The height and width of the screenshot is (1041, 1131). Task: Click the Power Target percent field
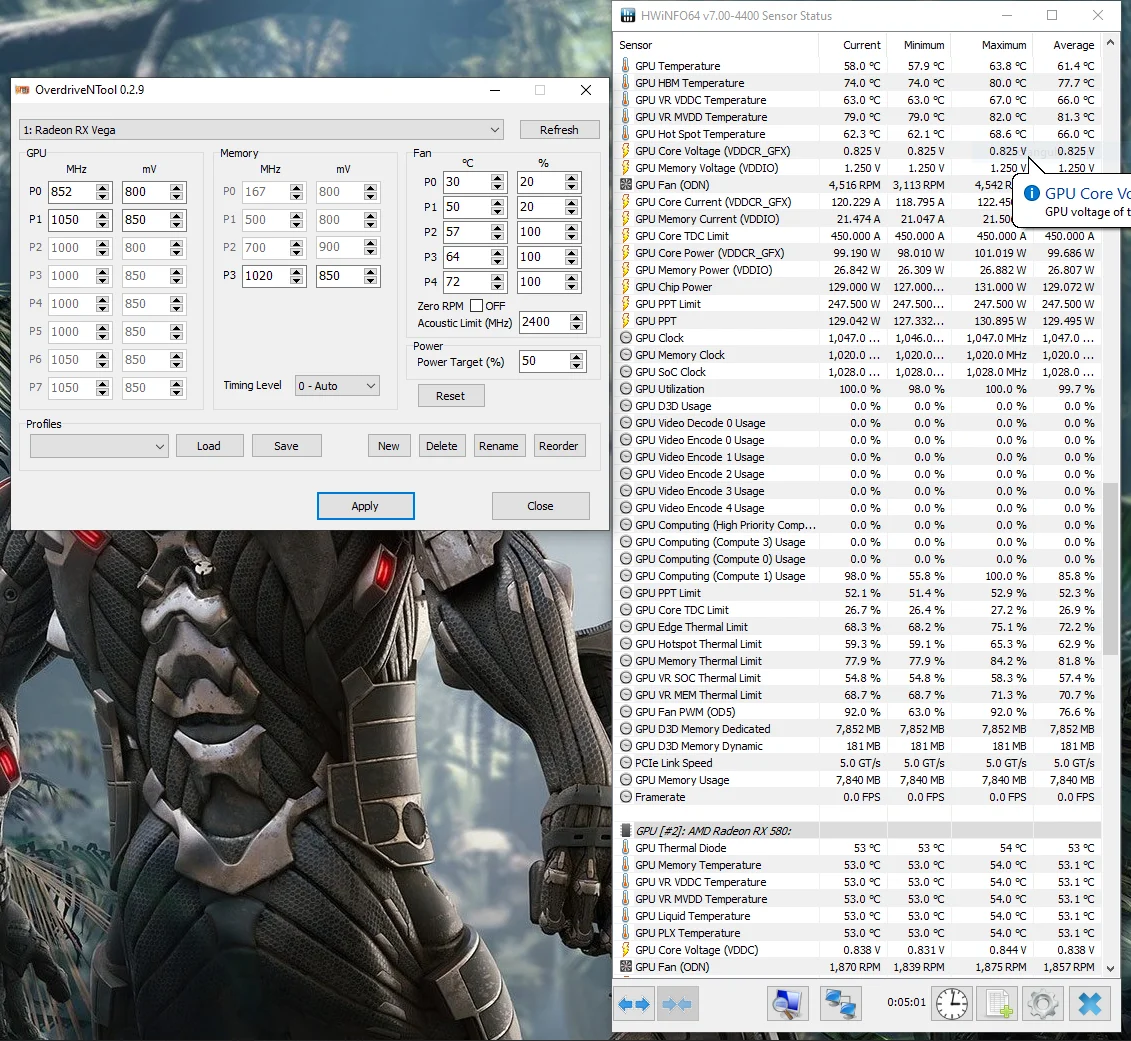pyautogui.click(x=541, y=362)
